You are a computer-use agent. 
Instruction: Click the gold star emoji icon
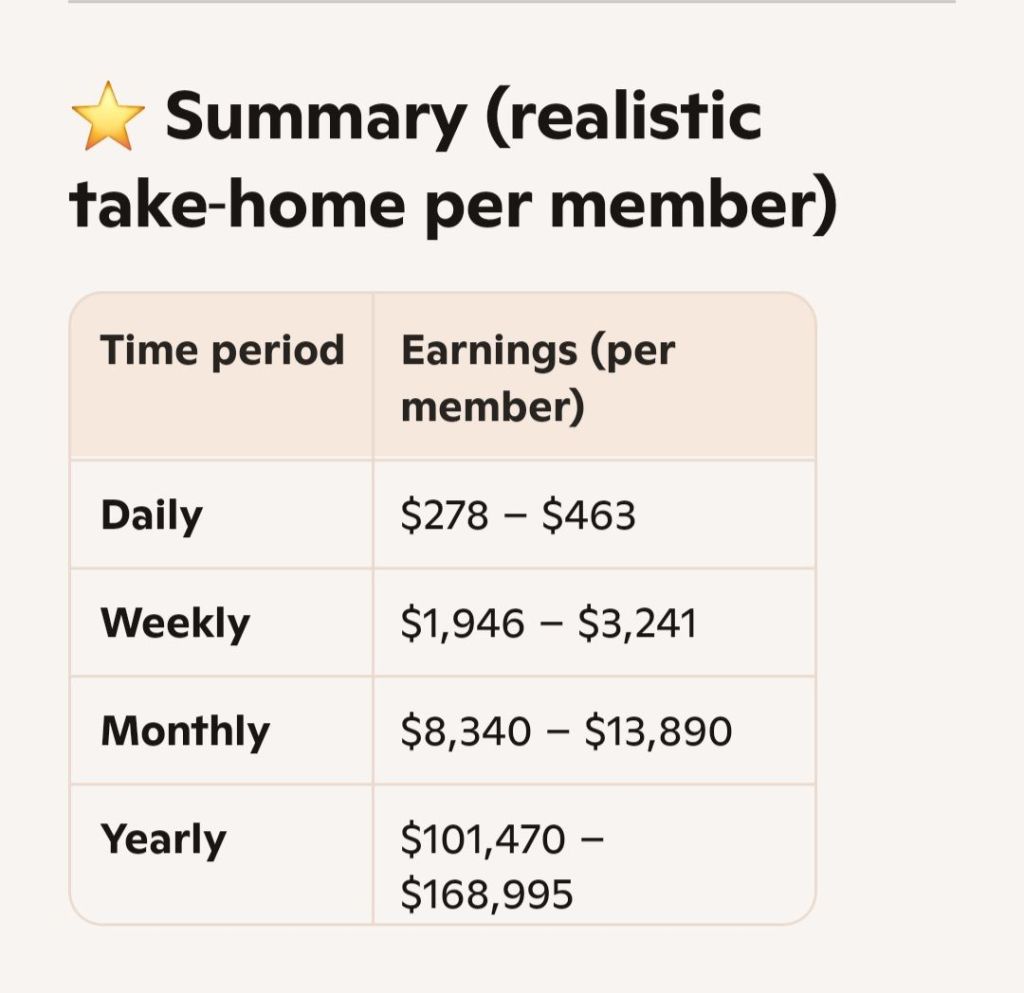pos(108,116)
